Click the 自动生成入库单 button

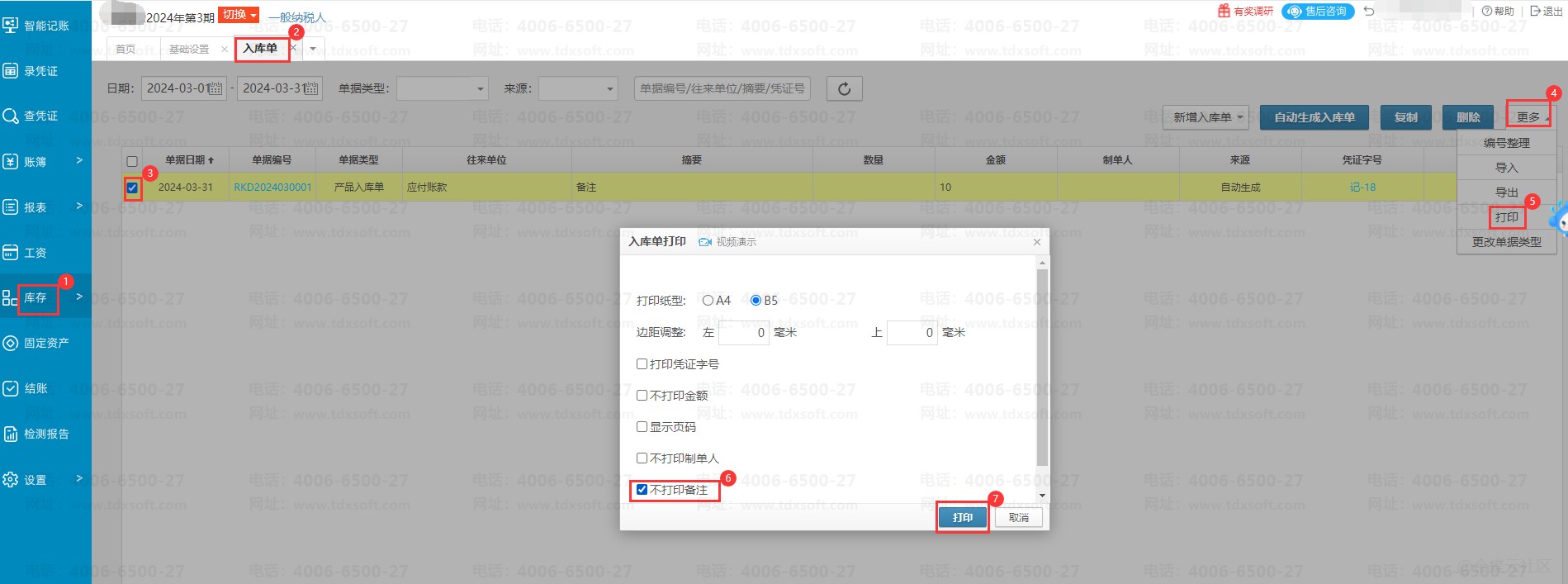pos(1315,117)
